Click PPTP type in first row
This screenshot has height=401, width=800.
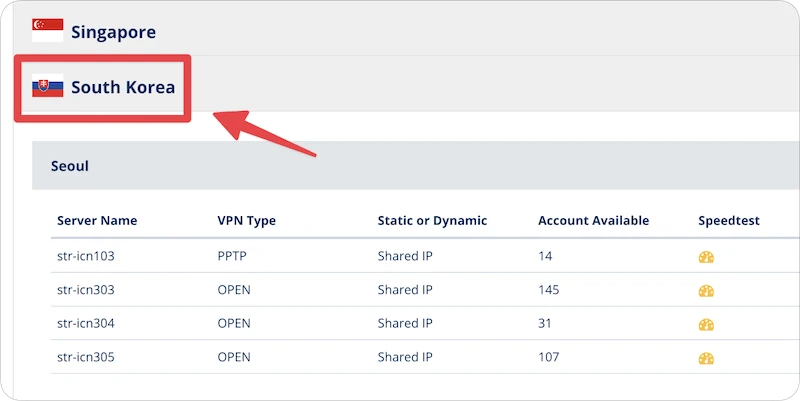(232, 256)
